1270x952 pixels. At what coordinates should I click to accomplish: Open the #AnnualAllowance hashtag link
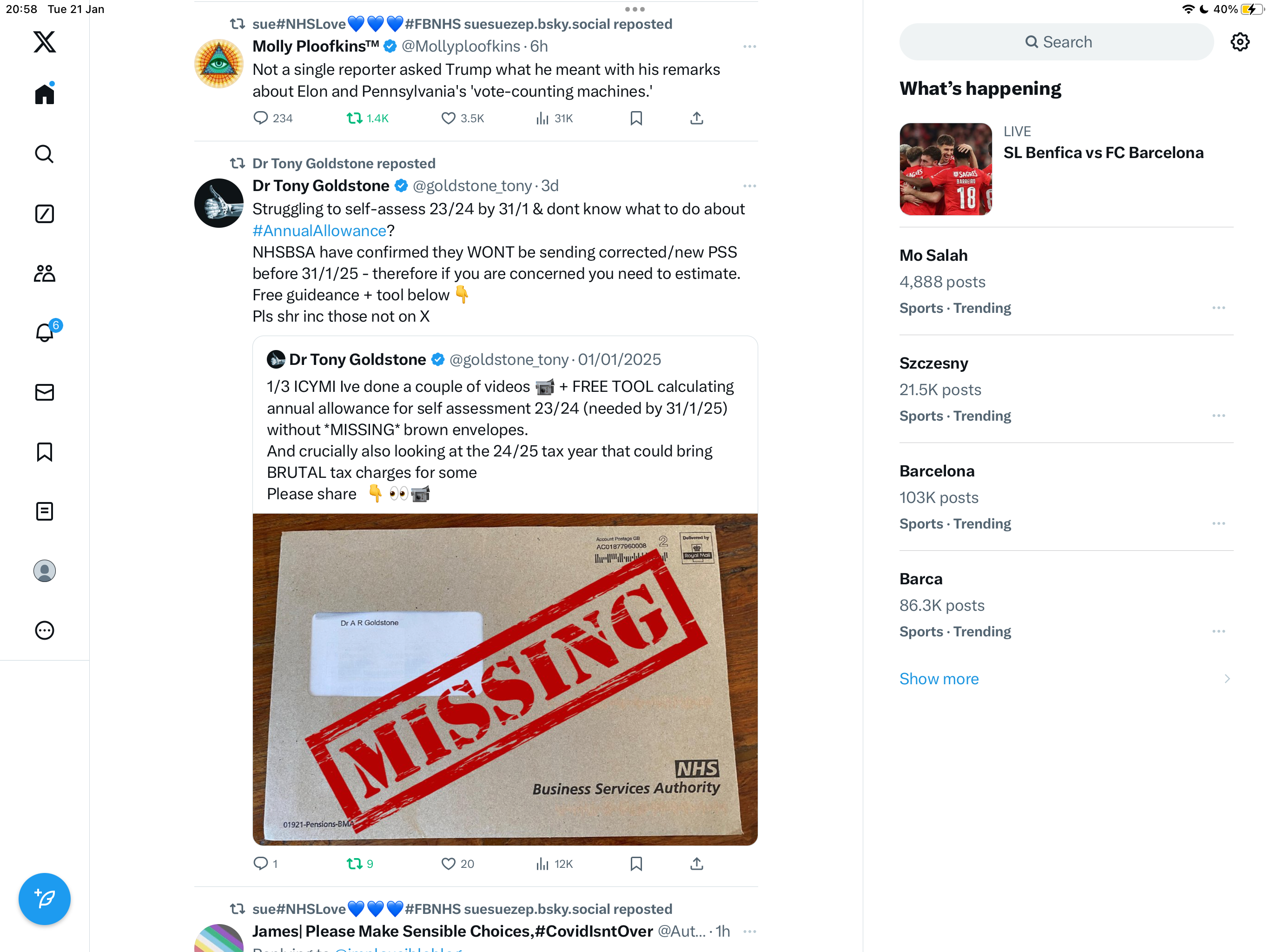319,230
